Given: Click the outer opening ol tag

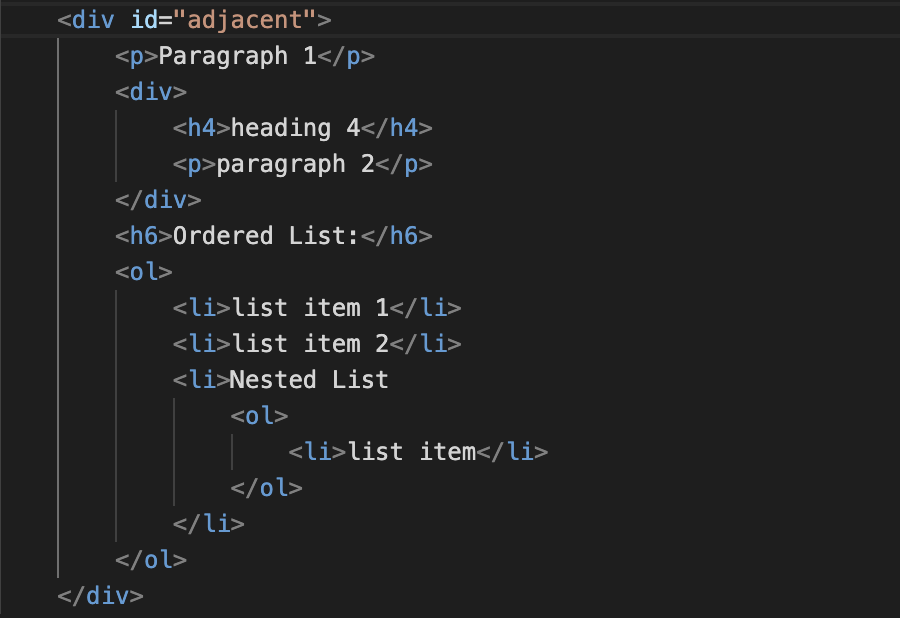Looking at the screenshot, I should click(143, 272).
